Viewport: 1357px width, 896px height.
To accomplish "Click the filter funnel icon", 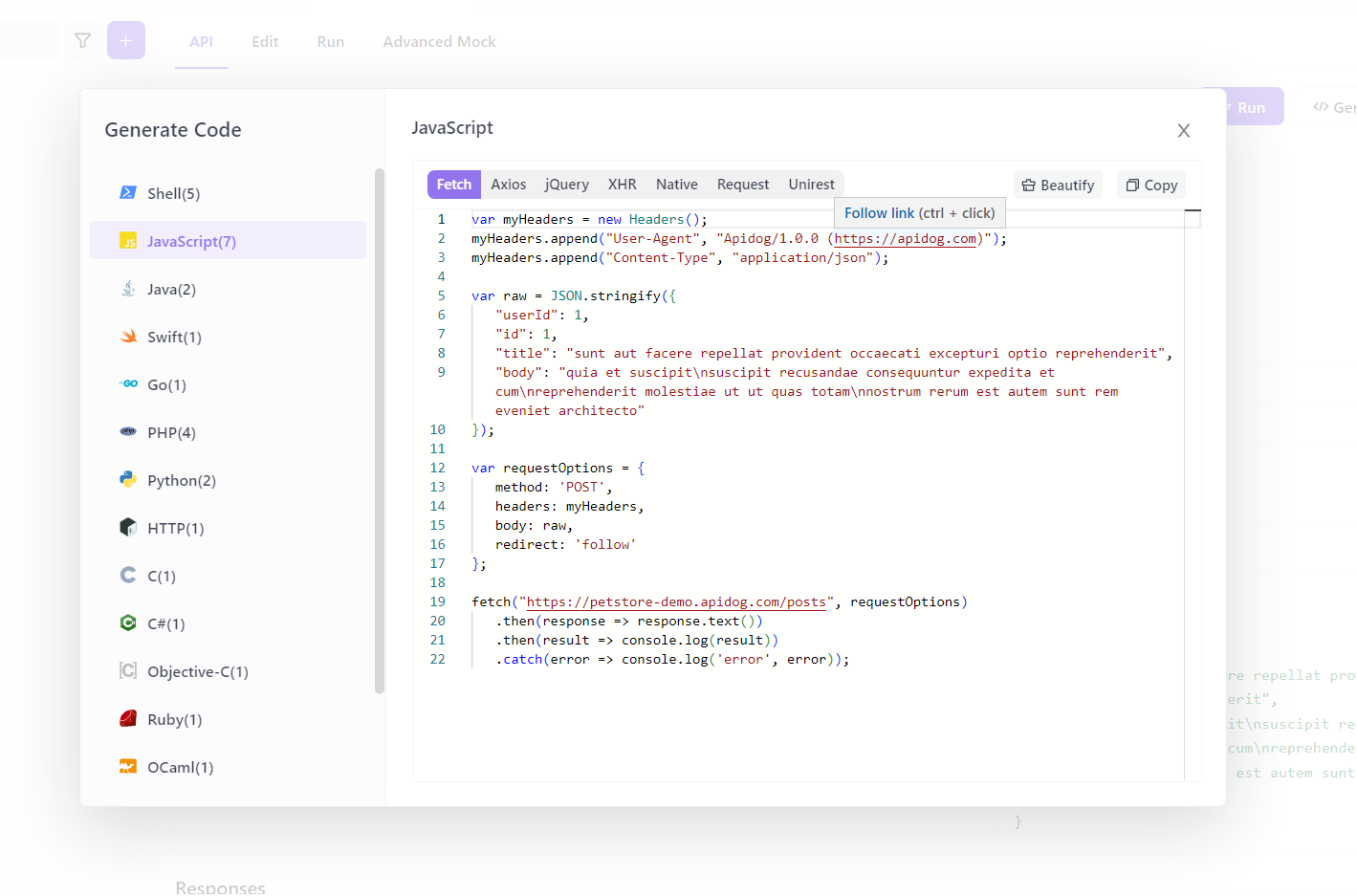I will (82, 40).
